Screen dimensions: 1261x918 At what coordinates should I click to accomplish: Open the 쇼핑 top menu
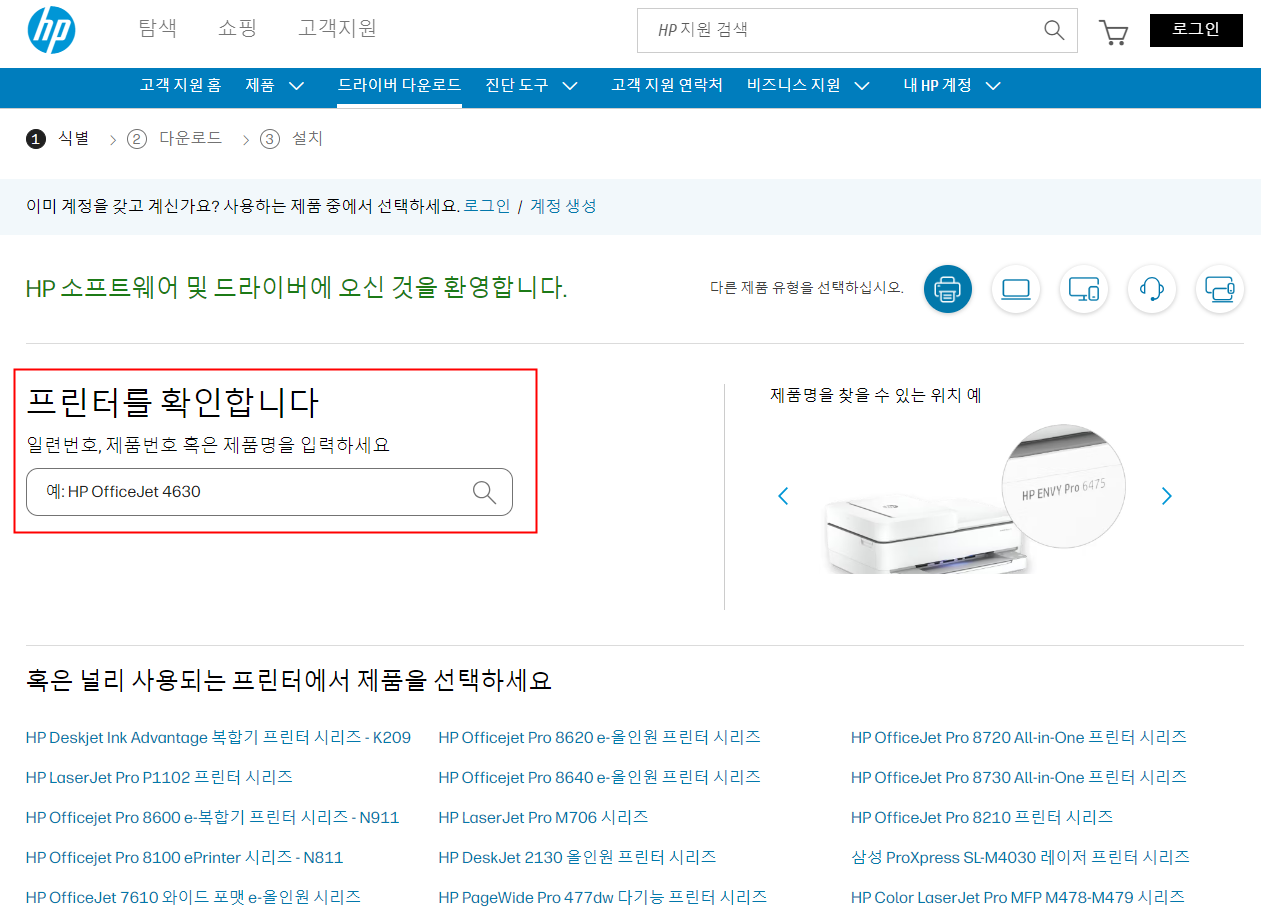point(238,28)
